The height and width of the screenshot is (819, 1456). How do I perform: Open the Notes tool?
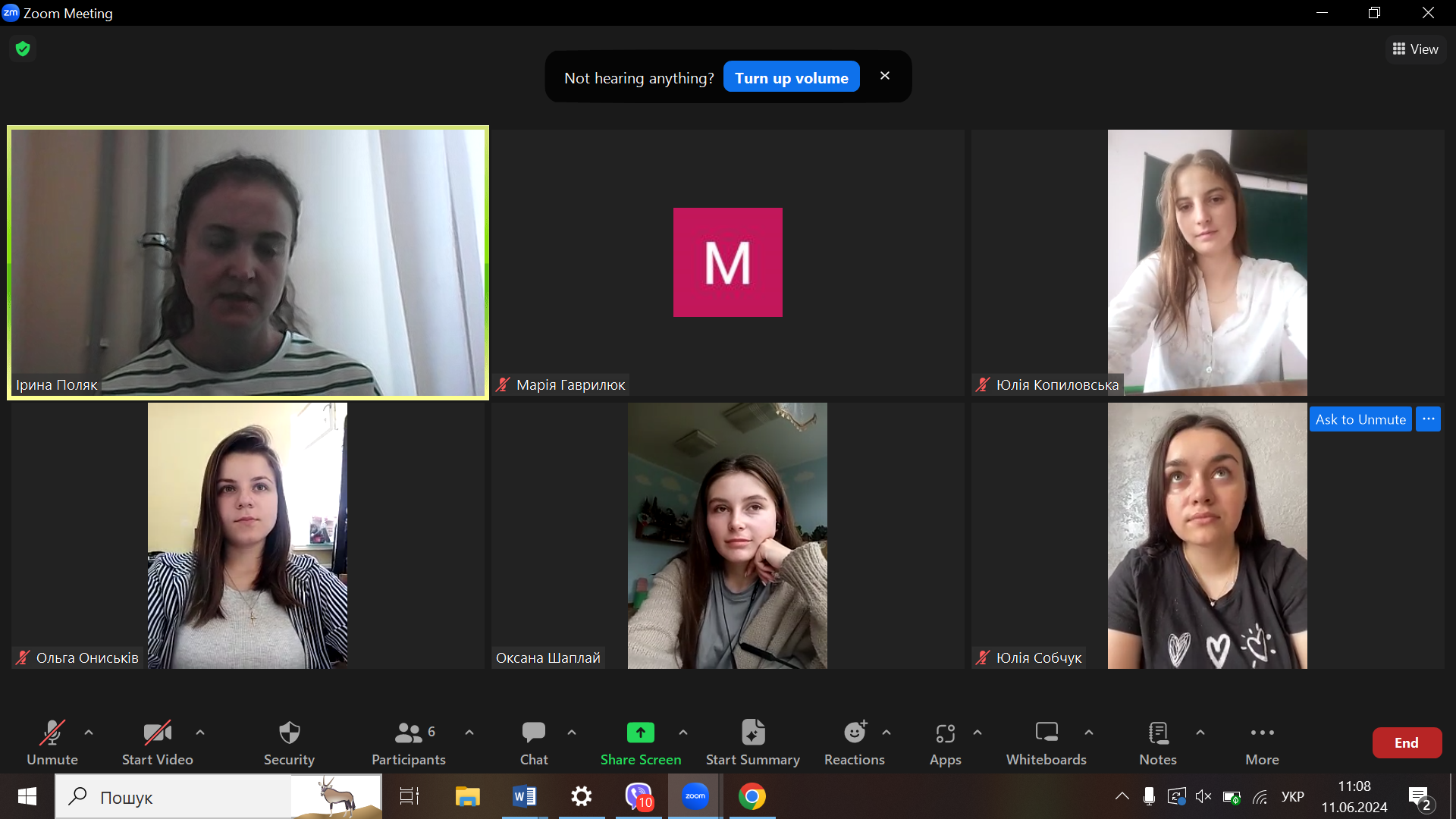1157,742
